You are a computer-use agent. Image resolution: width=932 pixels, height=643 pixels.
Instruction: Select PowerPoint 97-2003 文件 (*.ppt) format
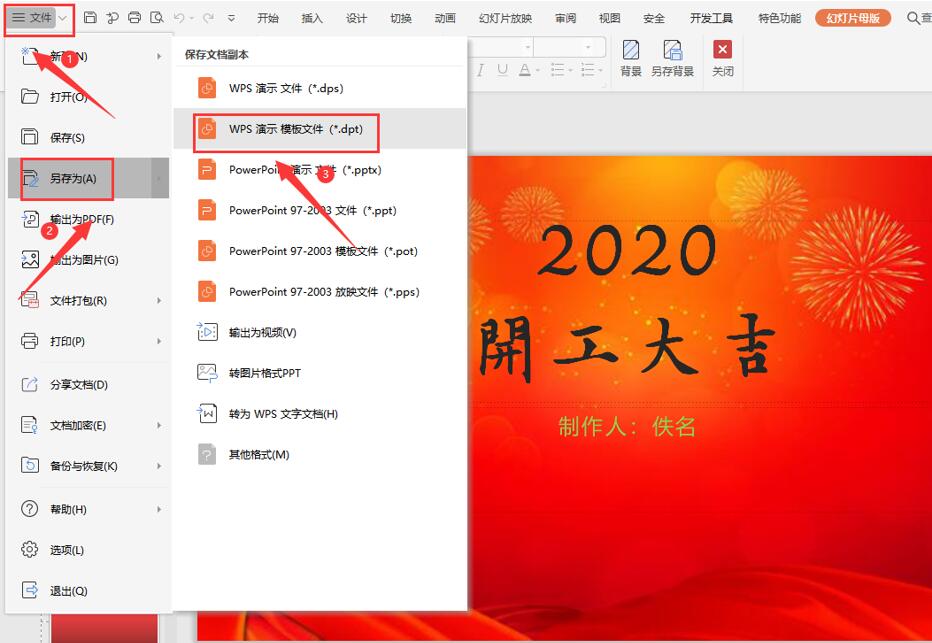tap(320, 210)
